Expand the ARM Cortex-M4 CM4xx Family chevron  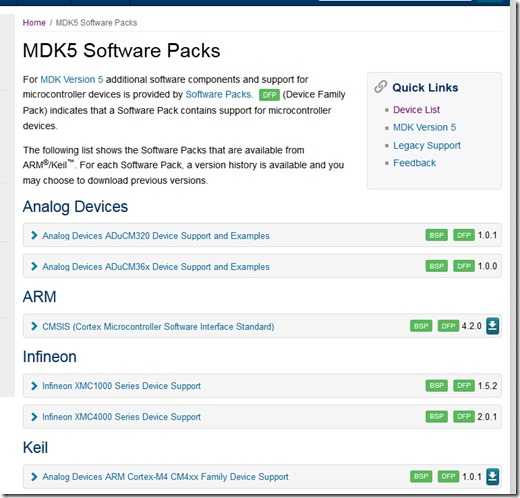tap(34, 477)
